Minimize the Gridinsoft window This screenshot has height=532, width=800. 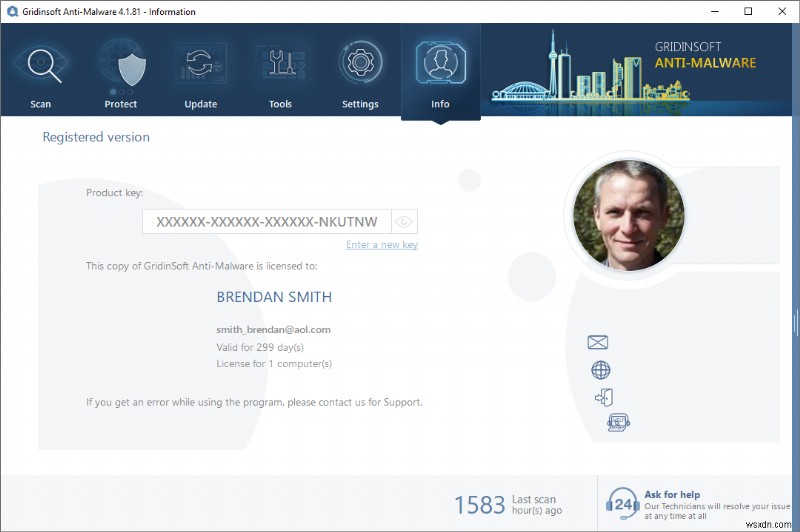(715, 11)
